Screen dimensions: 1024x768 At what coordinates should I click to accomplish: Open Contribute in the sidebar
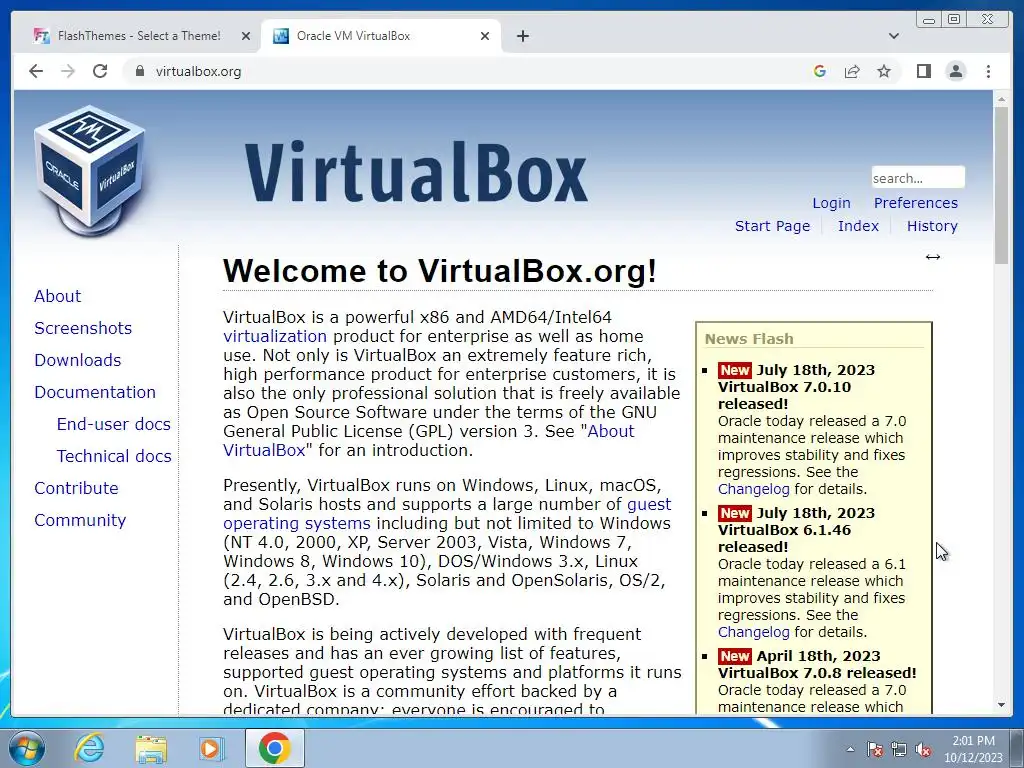click(76, 488)
